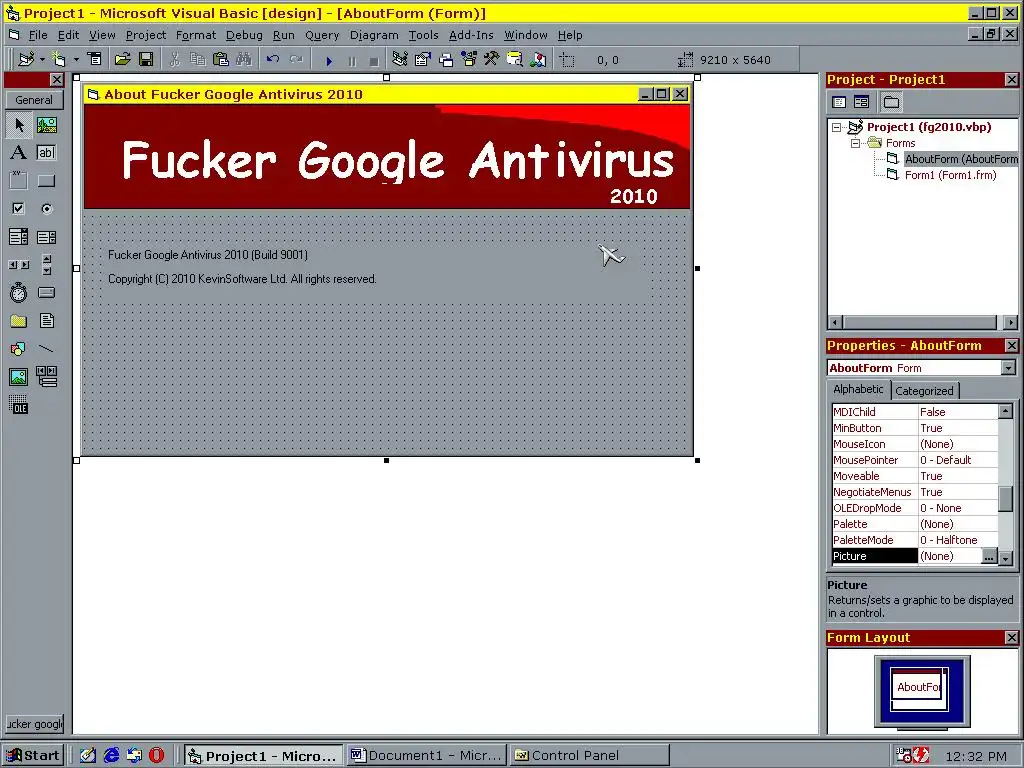Viewport: 1024px width, 768px height.
Task: Open the File menu
Action: [x=37, y=35]
